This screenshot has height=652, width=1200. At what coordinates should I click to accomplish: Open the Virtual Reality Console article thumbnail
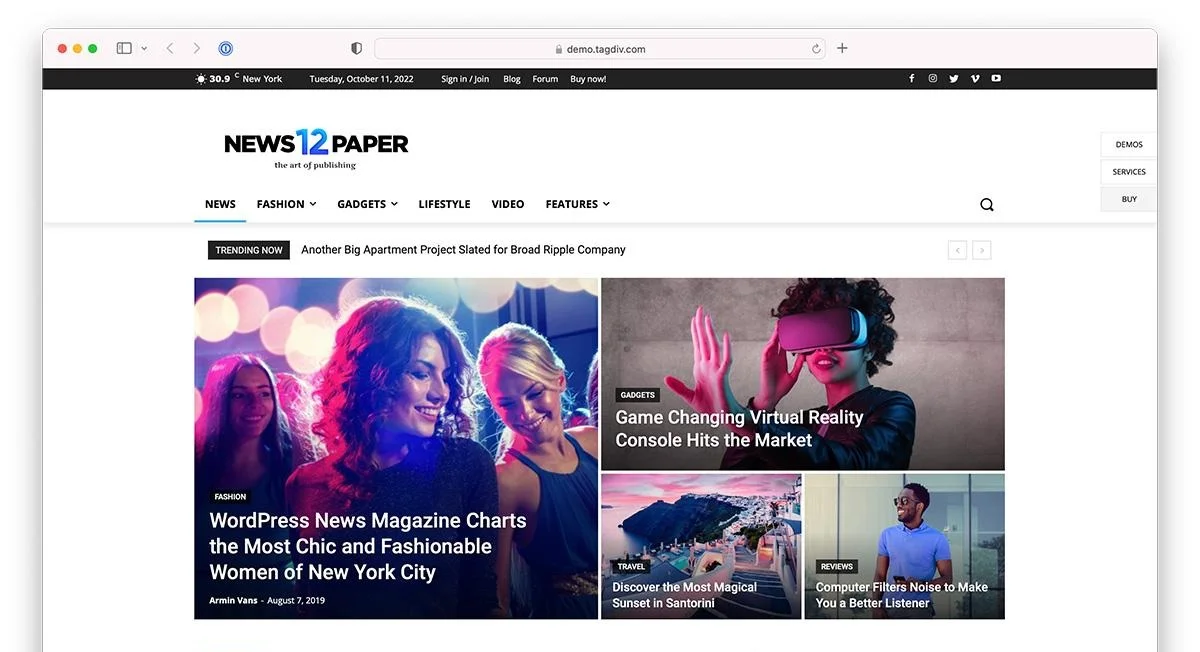click(x=803, y=374)
